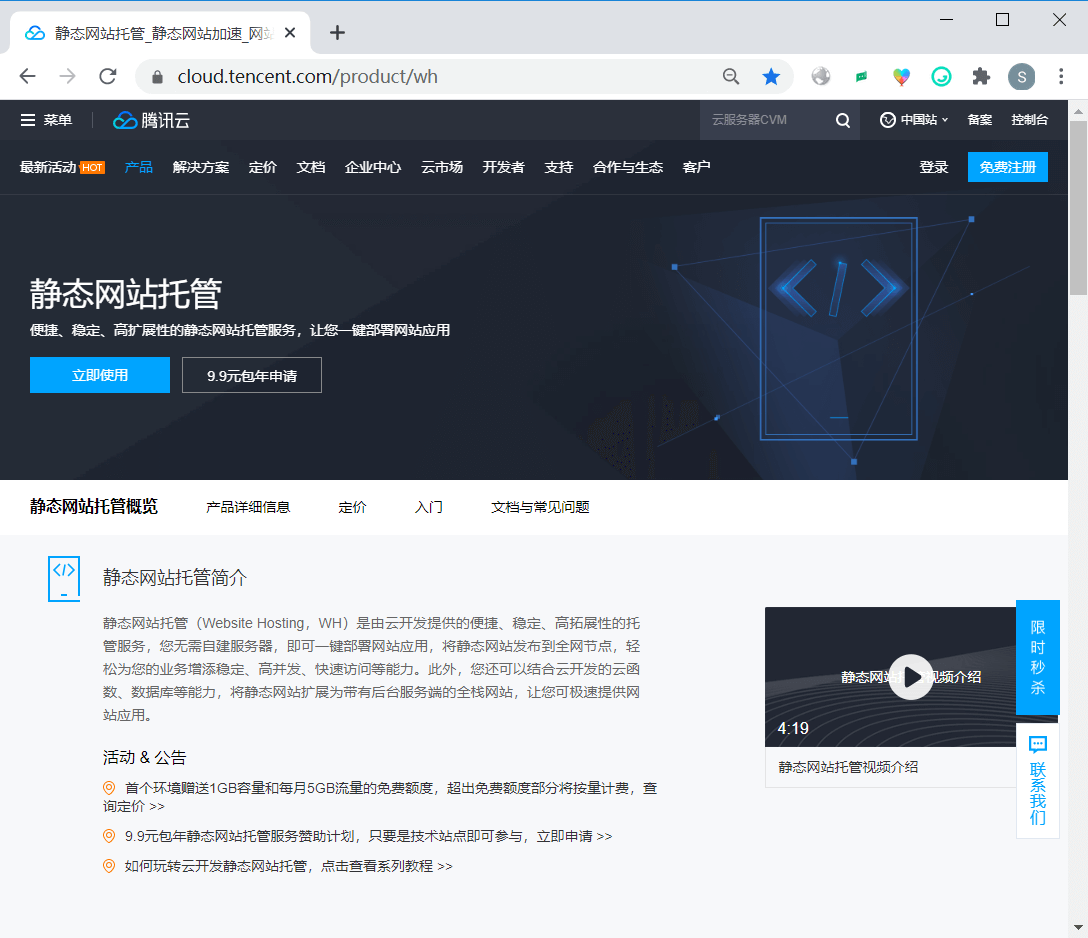1088x938 pixels.
Task: Click the browser forward arrow
Action: tap(67, 76)
